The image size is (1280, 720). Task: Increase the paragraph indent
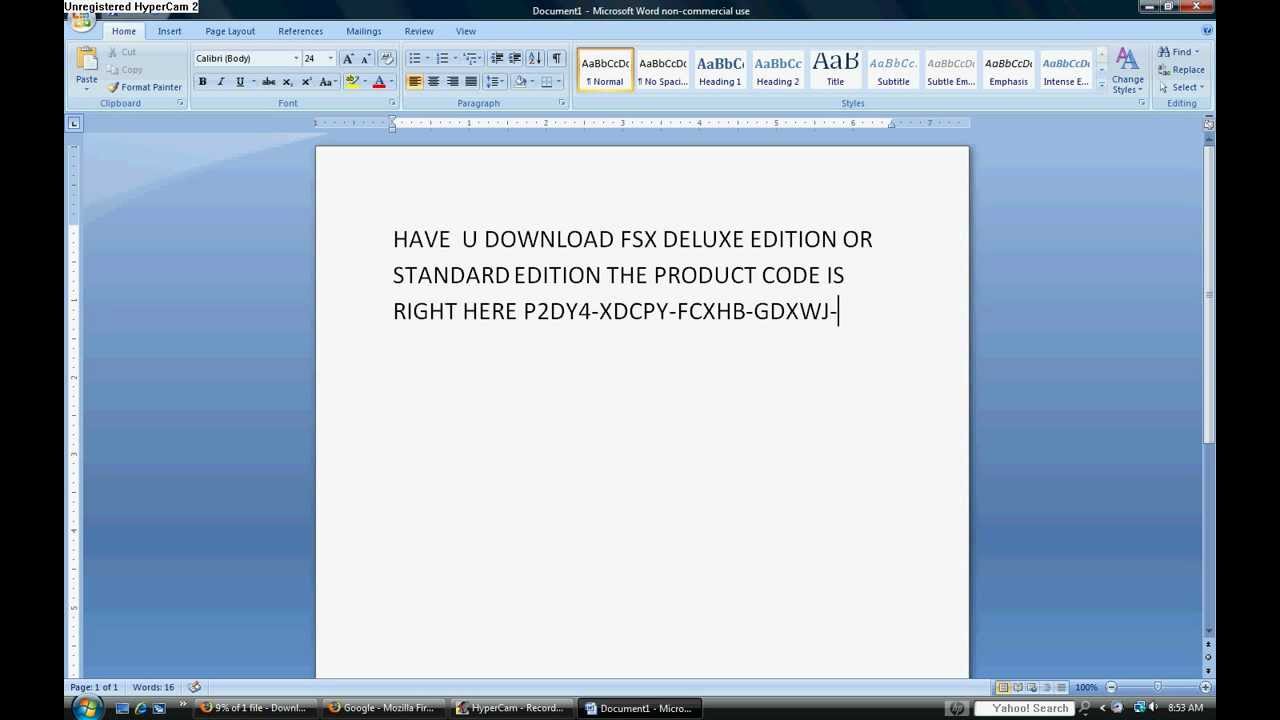[x=515, y=59]
